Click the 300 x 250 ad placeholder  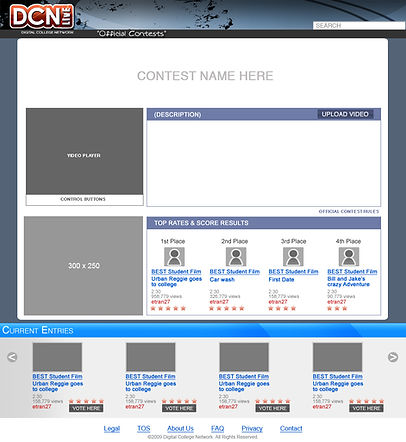pyautogui.click(x=83, y=266)
